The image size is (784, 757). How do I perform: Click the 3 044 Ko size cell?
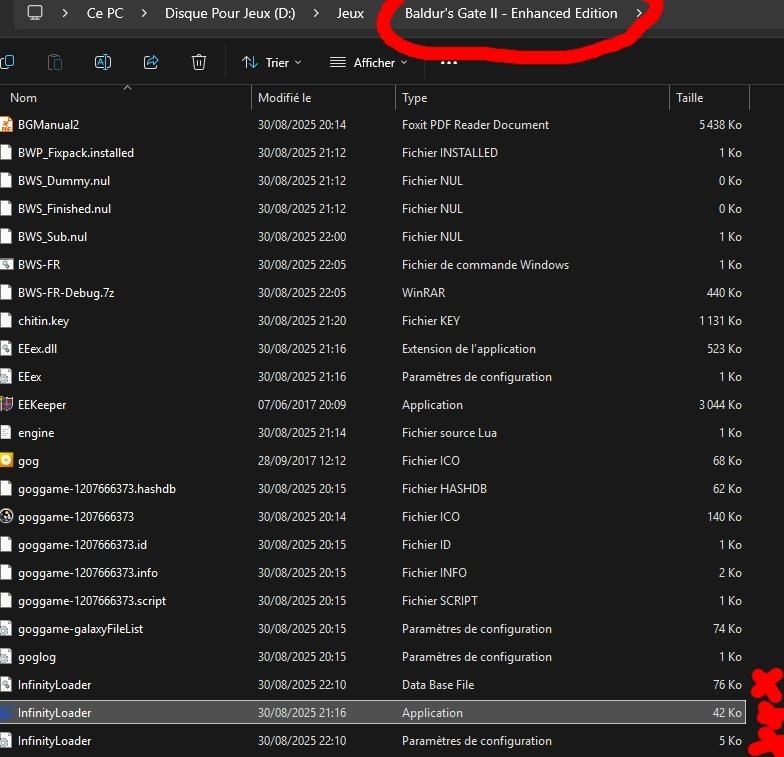[x=720, y=404]
